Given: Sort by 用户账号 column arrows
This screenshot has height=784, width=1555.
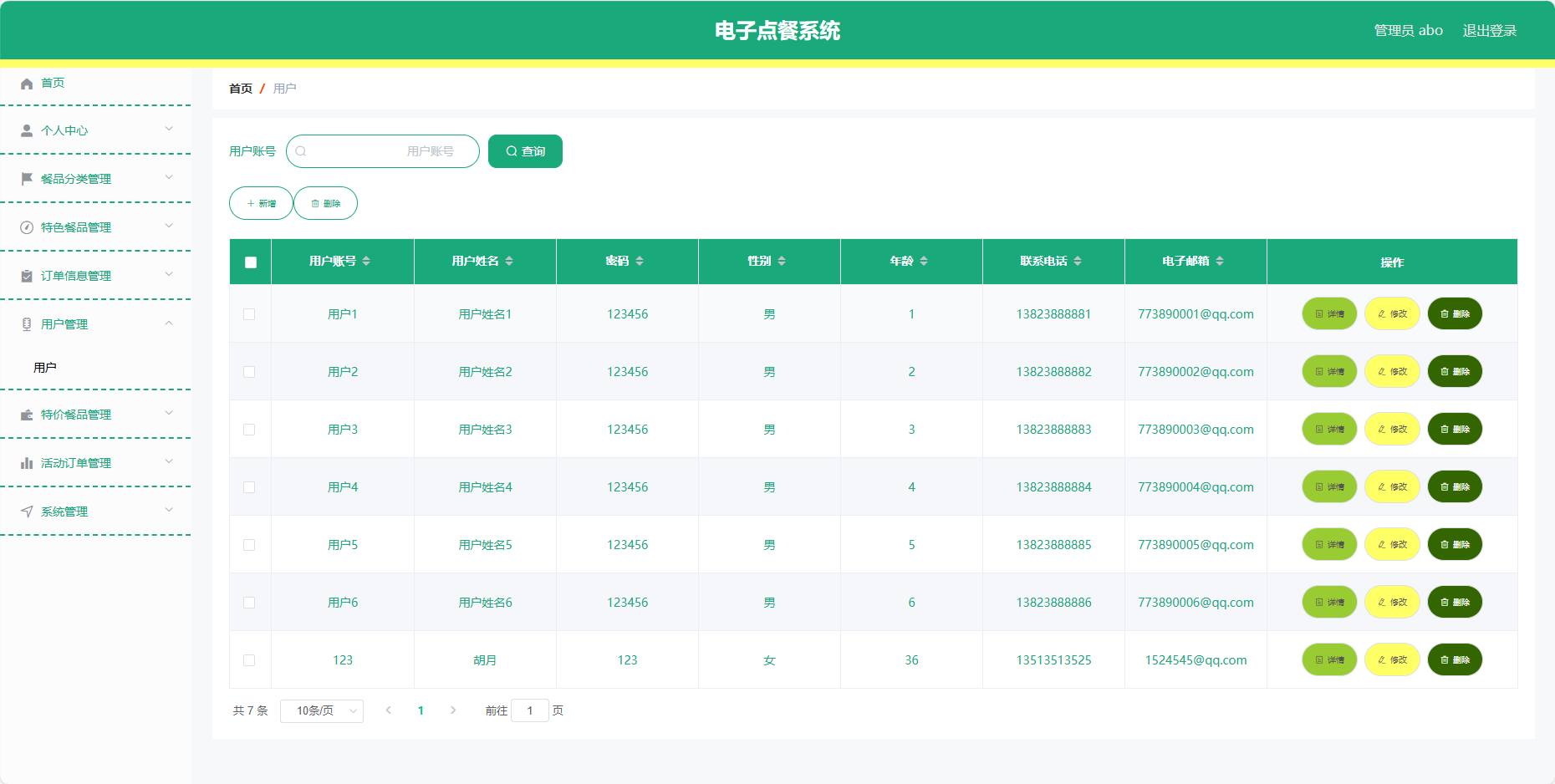Looking at the screenshot, I should coord(366,261).
